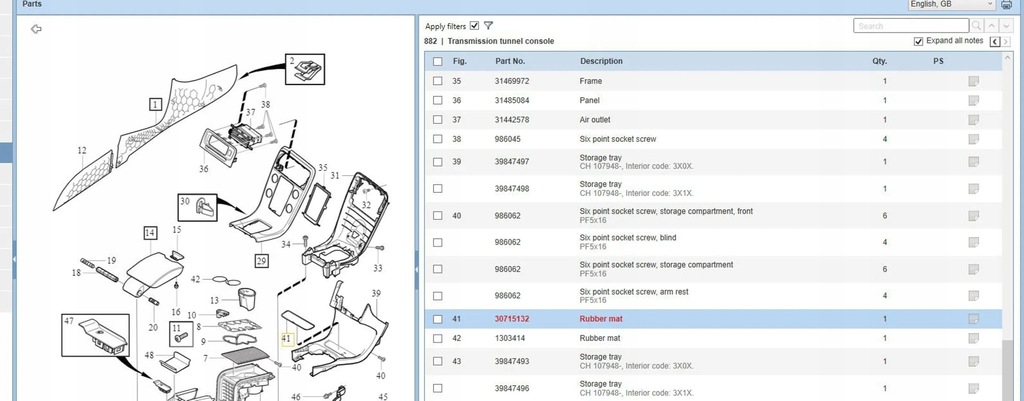Tick the checkbox for Fig. 43 Storage tray
The image size is (1024, 401).
(x=438, y=361)
